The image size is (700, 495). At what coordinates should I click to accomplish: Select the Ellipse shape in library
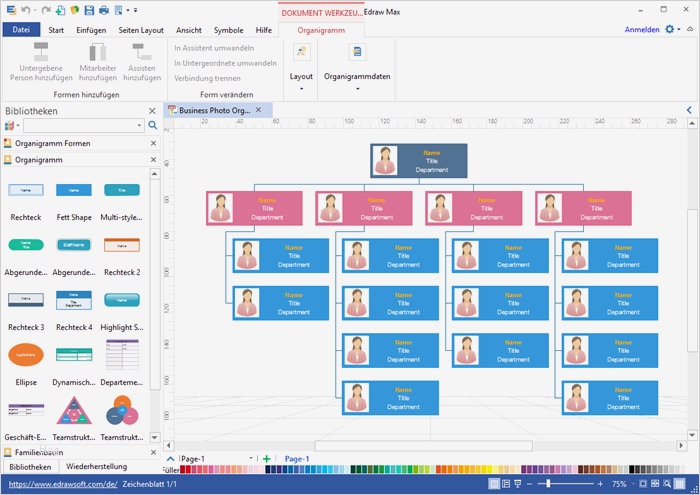click(26, 355)
